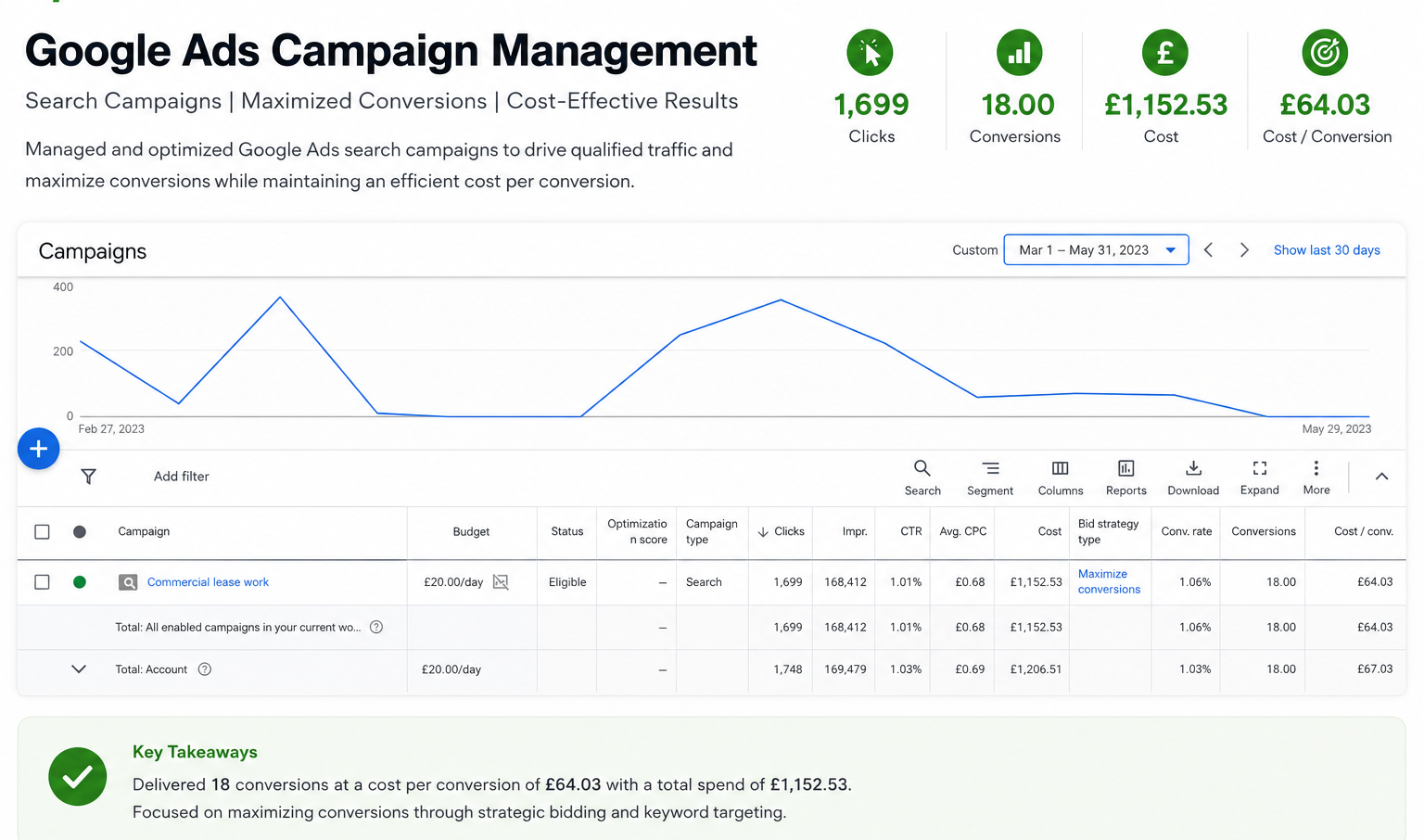Open the Segment tool
This screenshot has width=1424, height=840.
(990, 477)
